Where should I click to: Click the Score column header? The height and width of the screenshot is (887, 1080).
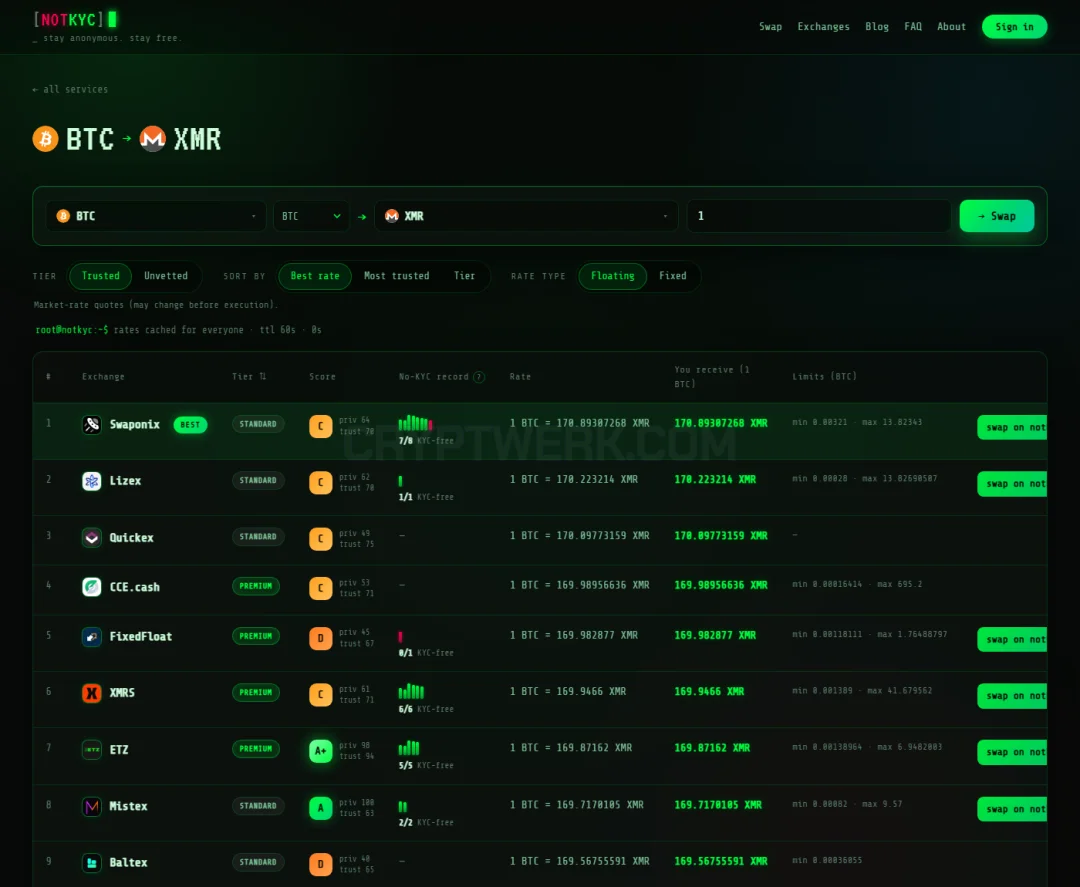tap(322, 377)
